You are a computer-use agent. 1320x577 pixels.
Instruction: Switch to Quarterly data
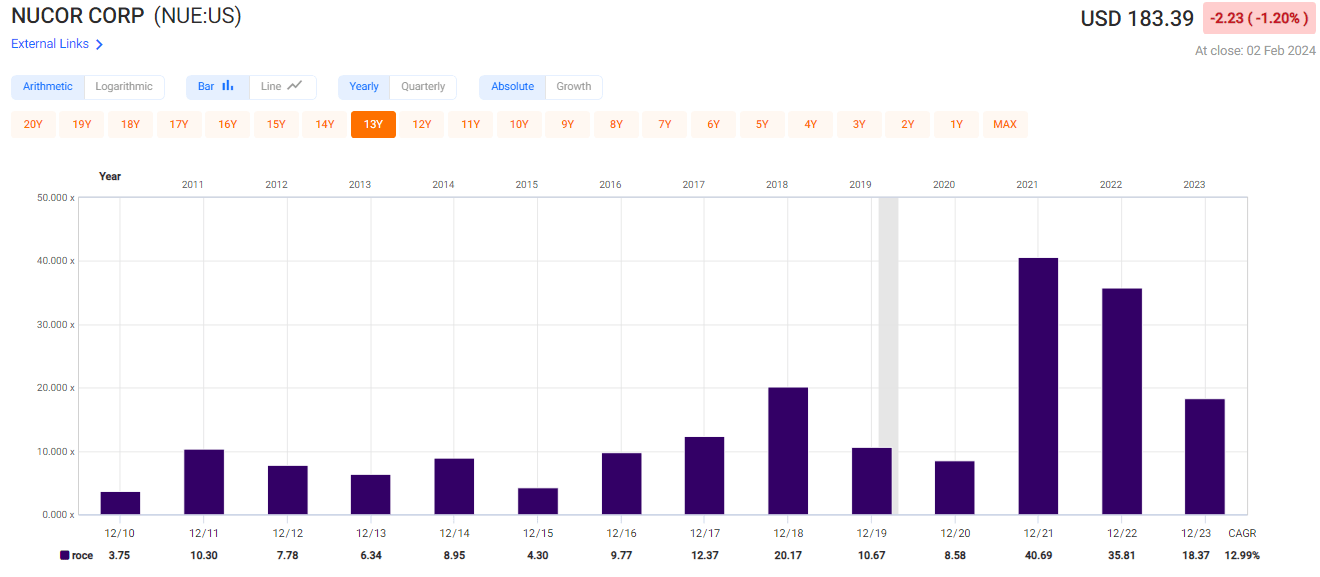coord(422,87)
